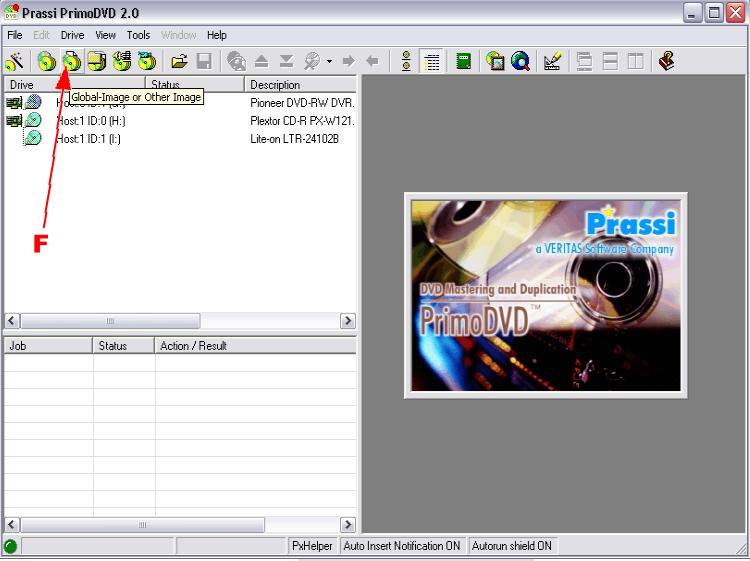Click the magnifier globe search icon

520,61
